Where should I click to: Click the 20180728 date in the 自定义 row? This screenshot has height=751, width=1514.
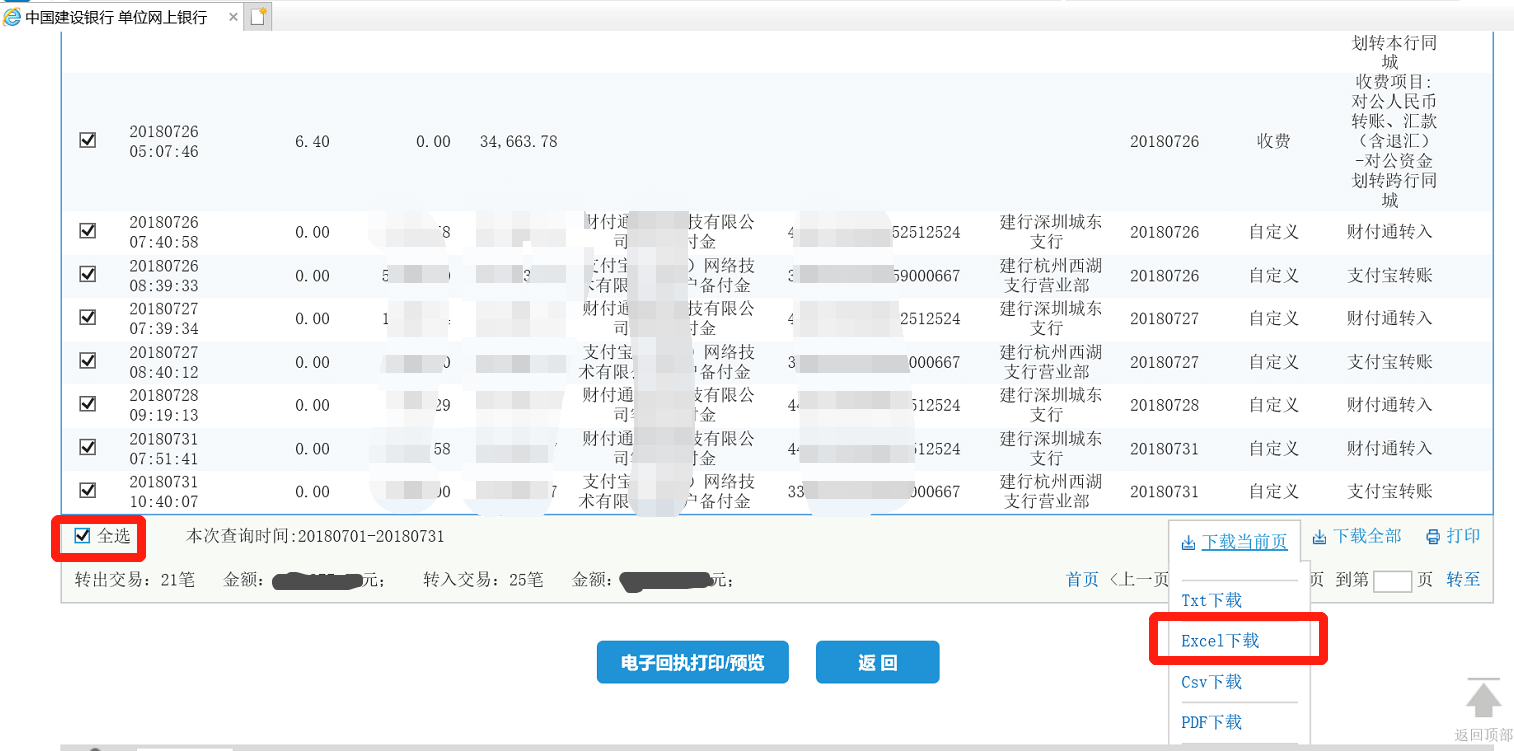[1164, 405]
